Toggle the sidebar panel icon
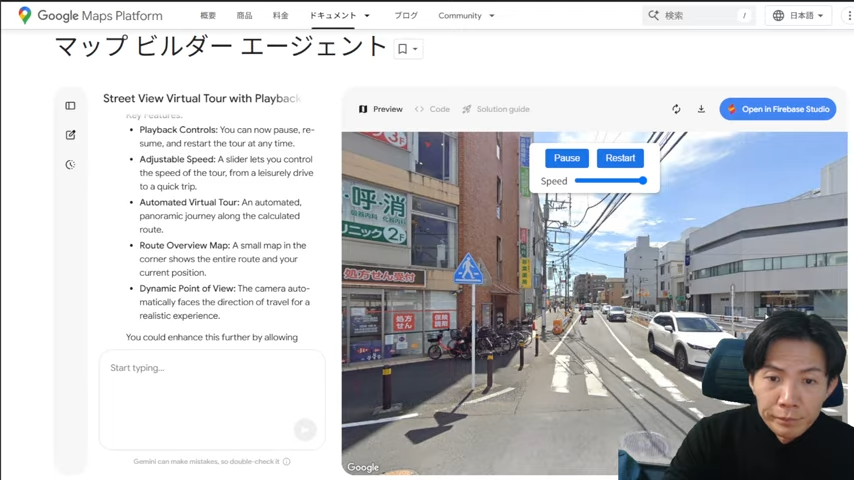 pyautogui.click(x=70, y=106)
